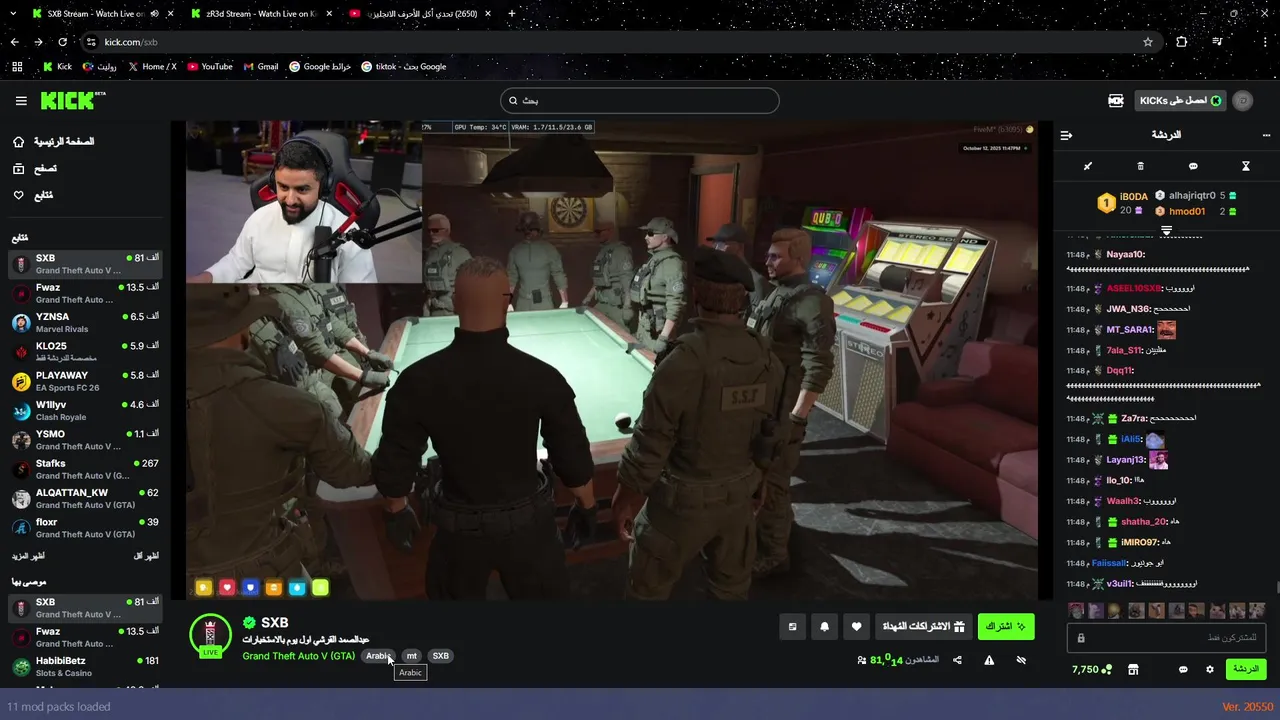Select the hourglass icon in the chat toolbar
Image resolution: width=1280 pixels, height=720 pixels.
(x=1246, y=166)
